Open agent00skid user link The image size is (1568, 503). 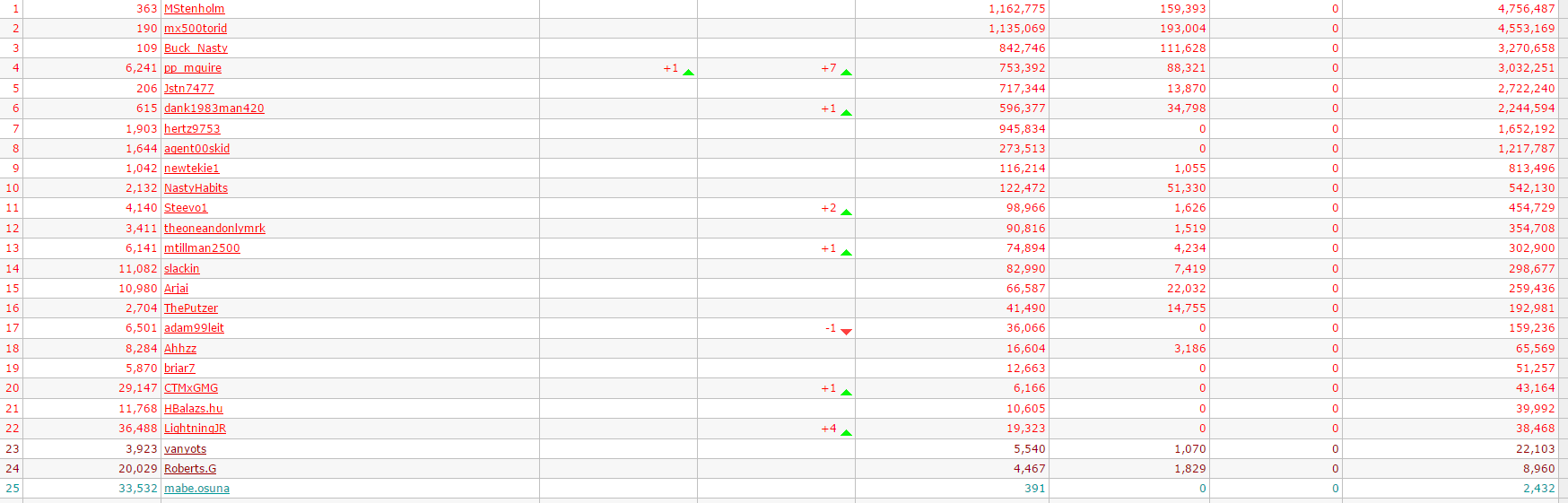click(x=196, y=149)
